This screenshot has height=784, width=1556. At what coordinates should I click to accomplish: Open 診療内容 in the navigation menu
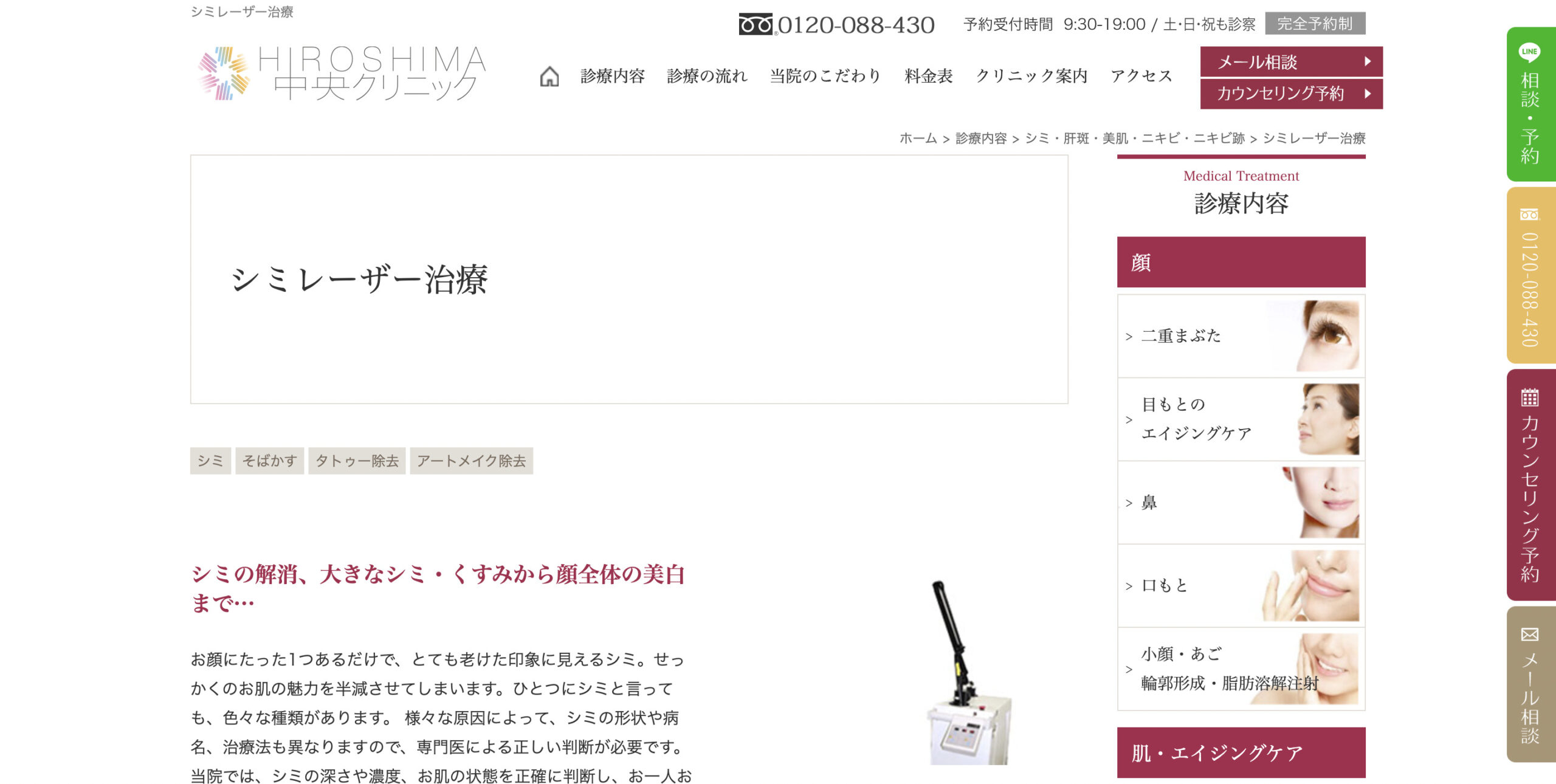pyautogui.click(x=612, y=76)
